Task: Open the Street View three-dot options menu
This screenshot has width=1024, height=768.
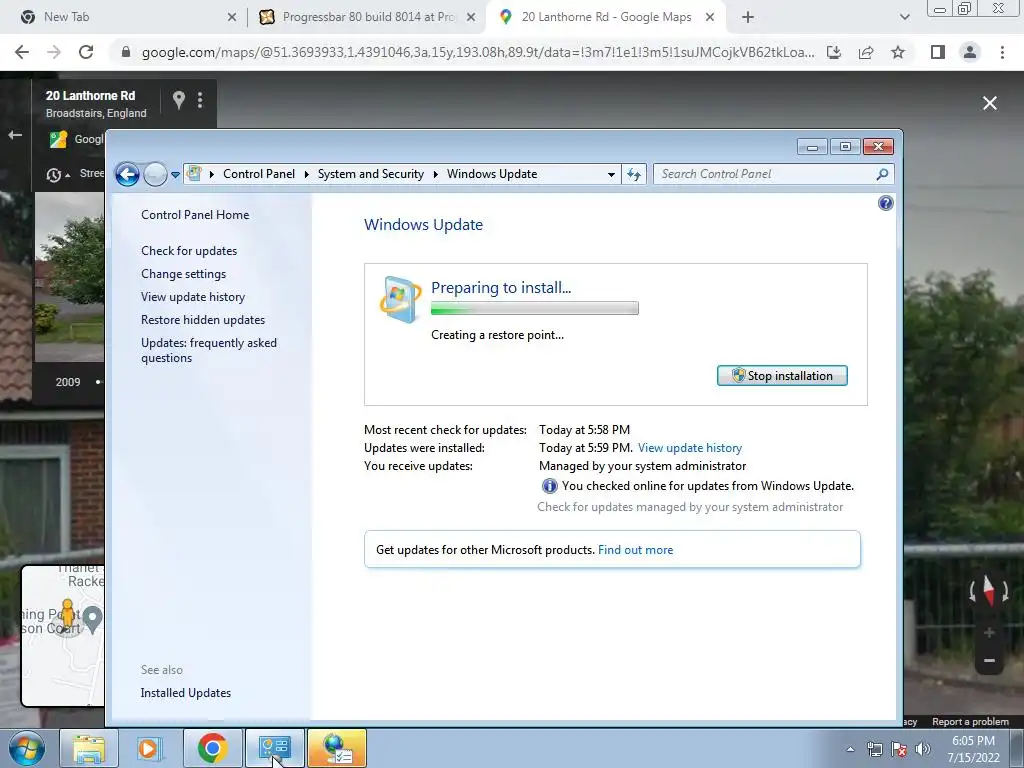Action: click(x=200, y=100)
